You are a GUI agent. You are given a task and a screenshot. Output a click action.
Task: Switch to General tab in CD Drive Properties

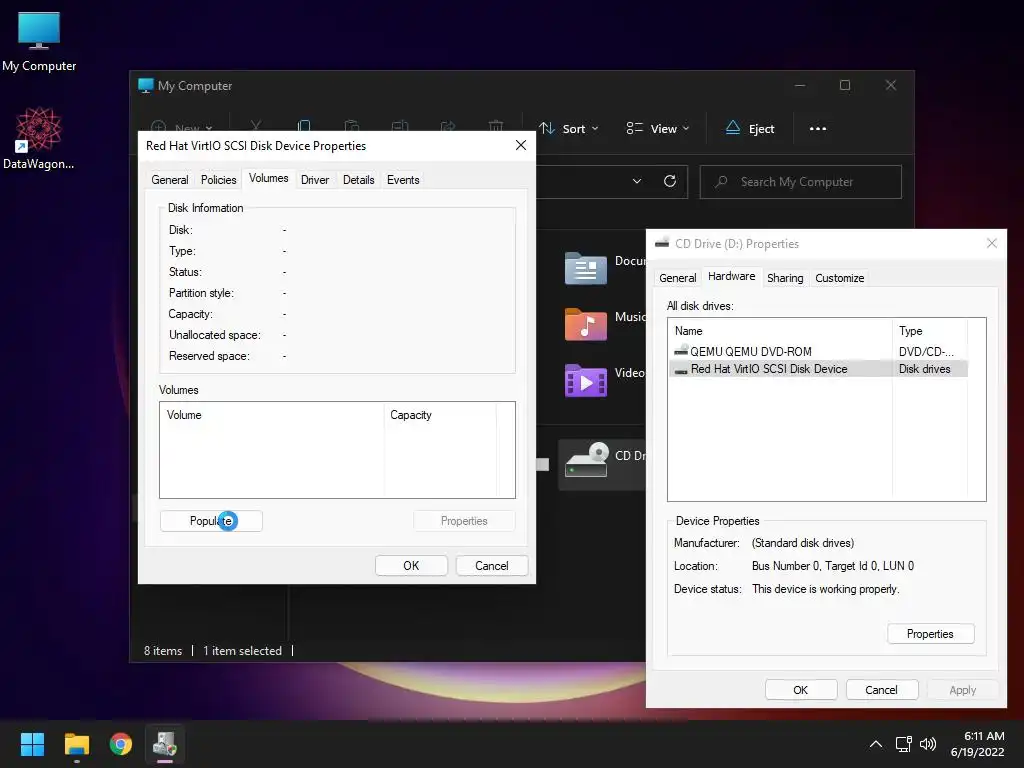(677, 278)
